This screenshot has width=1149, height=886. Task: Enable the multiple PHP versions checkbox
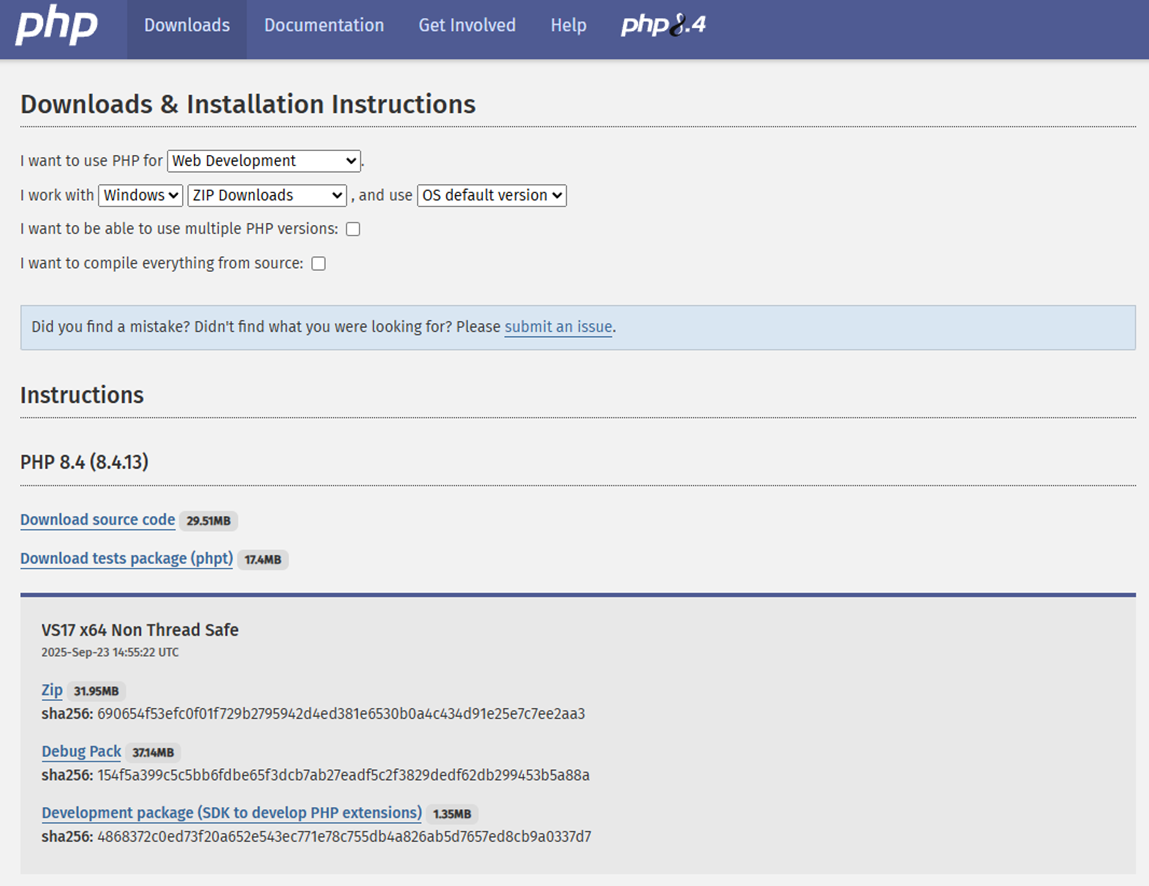tap(353, 229)
